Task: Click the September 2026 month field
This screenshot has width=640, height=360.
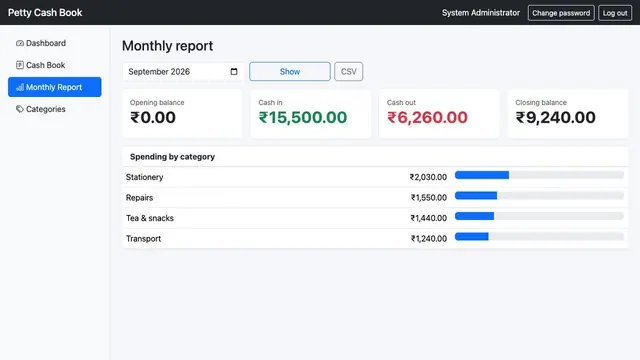Action: pos(183,71)
